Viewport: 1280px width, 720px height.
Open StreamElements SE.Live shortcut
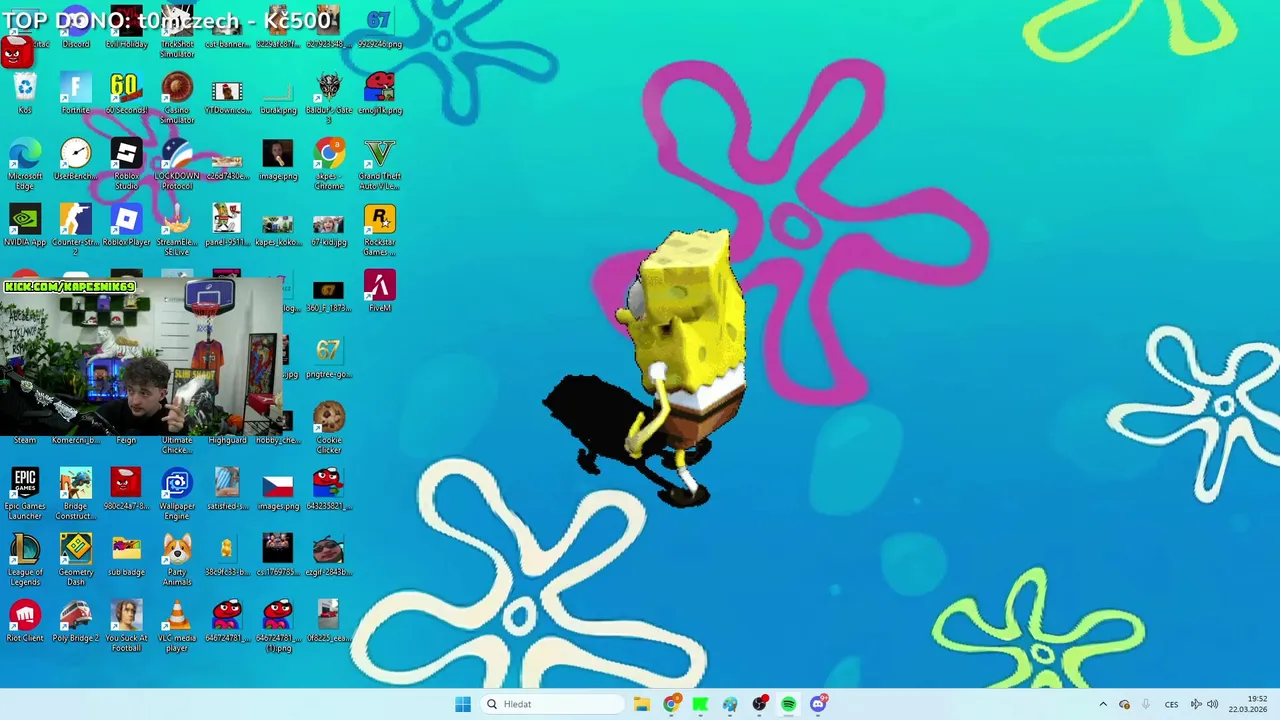pos(177,229)
